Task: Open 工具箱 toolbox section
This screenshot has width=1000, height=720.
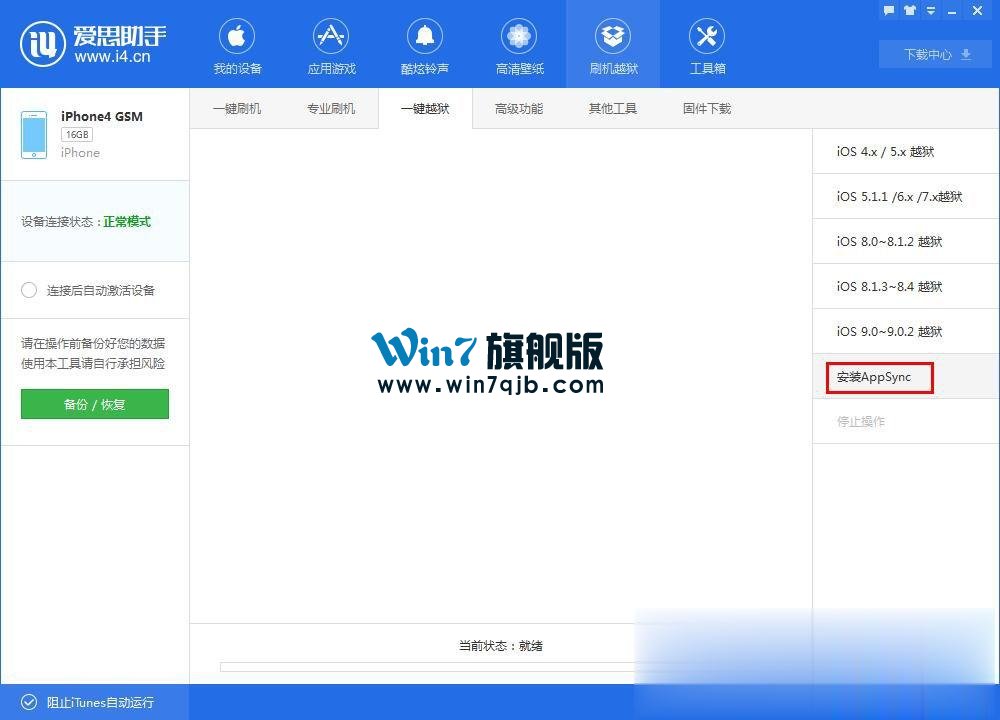Action: [x=707, y=45]
